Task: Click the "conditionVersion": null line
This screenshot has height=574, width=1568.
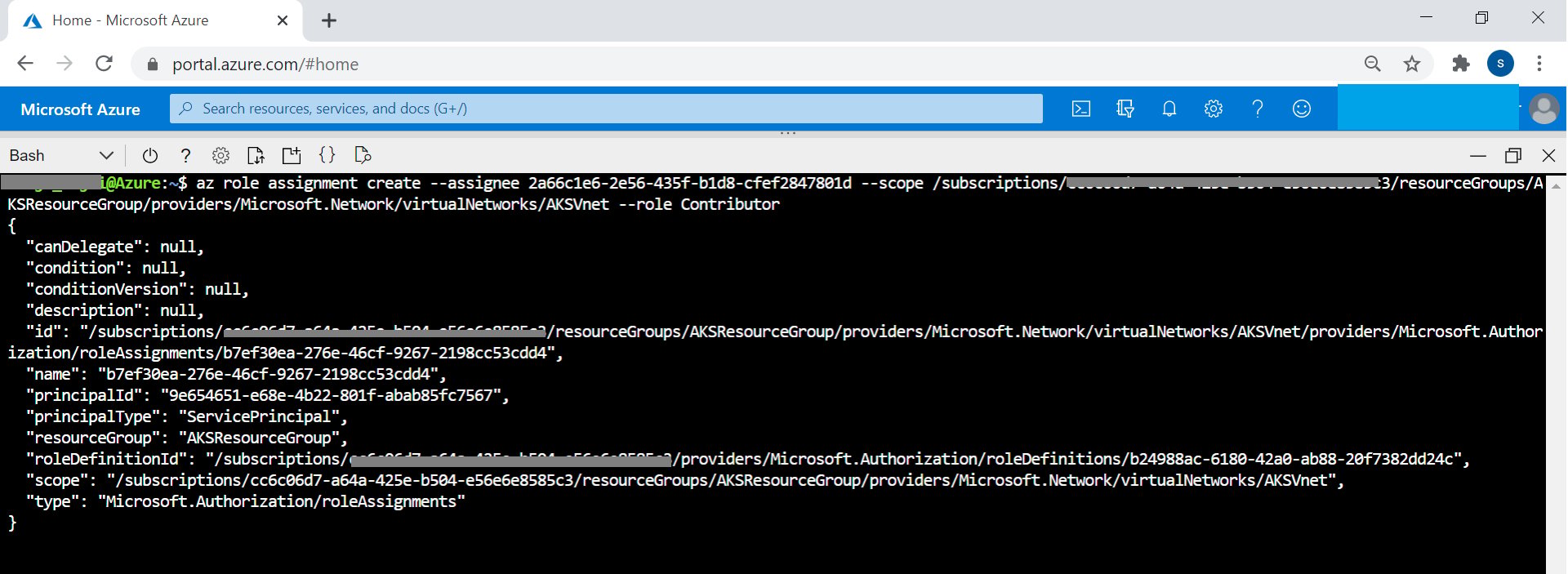Action: click(x=137, y=289)
